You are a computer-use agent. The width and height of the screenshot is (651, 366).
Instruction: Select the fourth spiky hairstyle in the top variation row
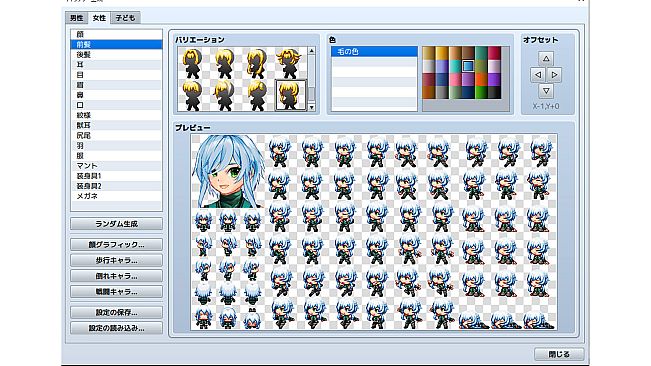(290, 63)
